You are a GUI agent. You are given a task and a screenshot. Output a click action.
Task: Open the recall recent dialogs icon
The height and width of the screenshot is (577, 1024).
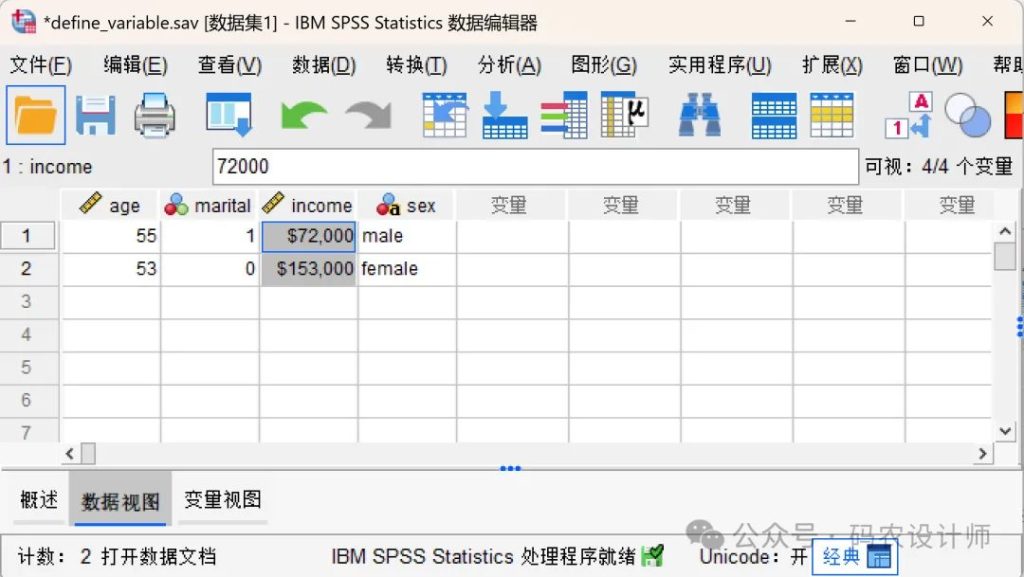pyautogui.click(x=228, y=115)
